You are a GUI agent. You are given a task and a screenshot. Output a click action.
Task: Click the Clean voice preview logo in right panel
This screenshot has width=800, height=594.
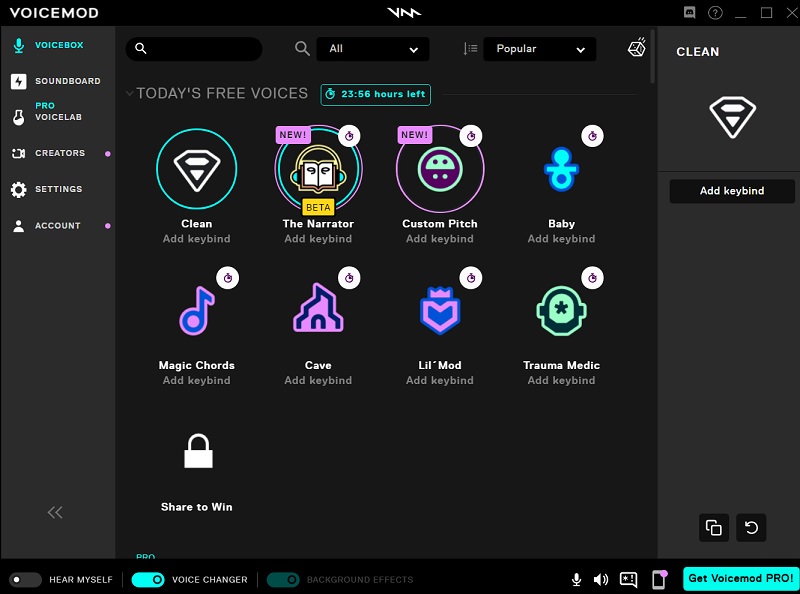click(x=732, y=117)
